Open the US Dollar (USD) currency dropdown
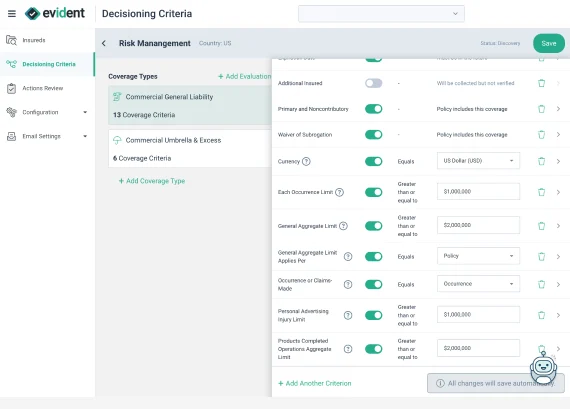This screenshot has width=570, height=409. 478,161
